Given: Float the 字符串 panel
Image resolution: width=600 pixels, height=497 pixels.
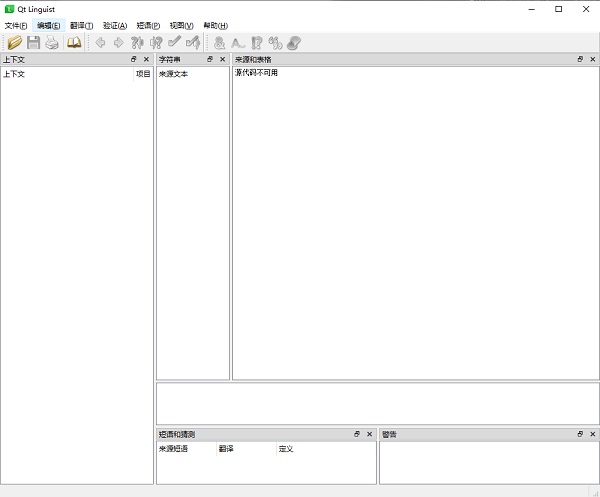Looking at the screenshot, I should [210, 59].
